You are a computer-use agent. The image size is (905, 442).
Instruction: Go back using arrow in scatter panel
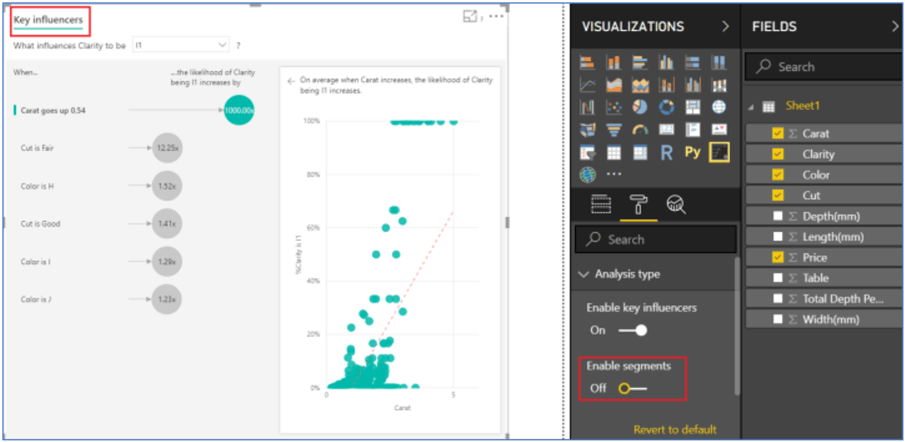click(x=291, y=81)
